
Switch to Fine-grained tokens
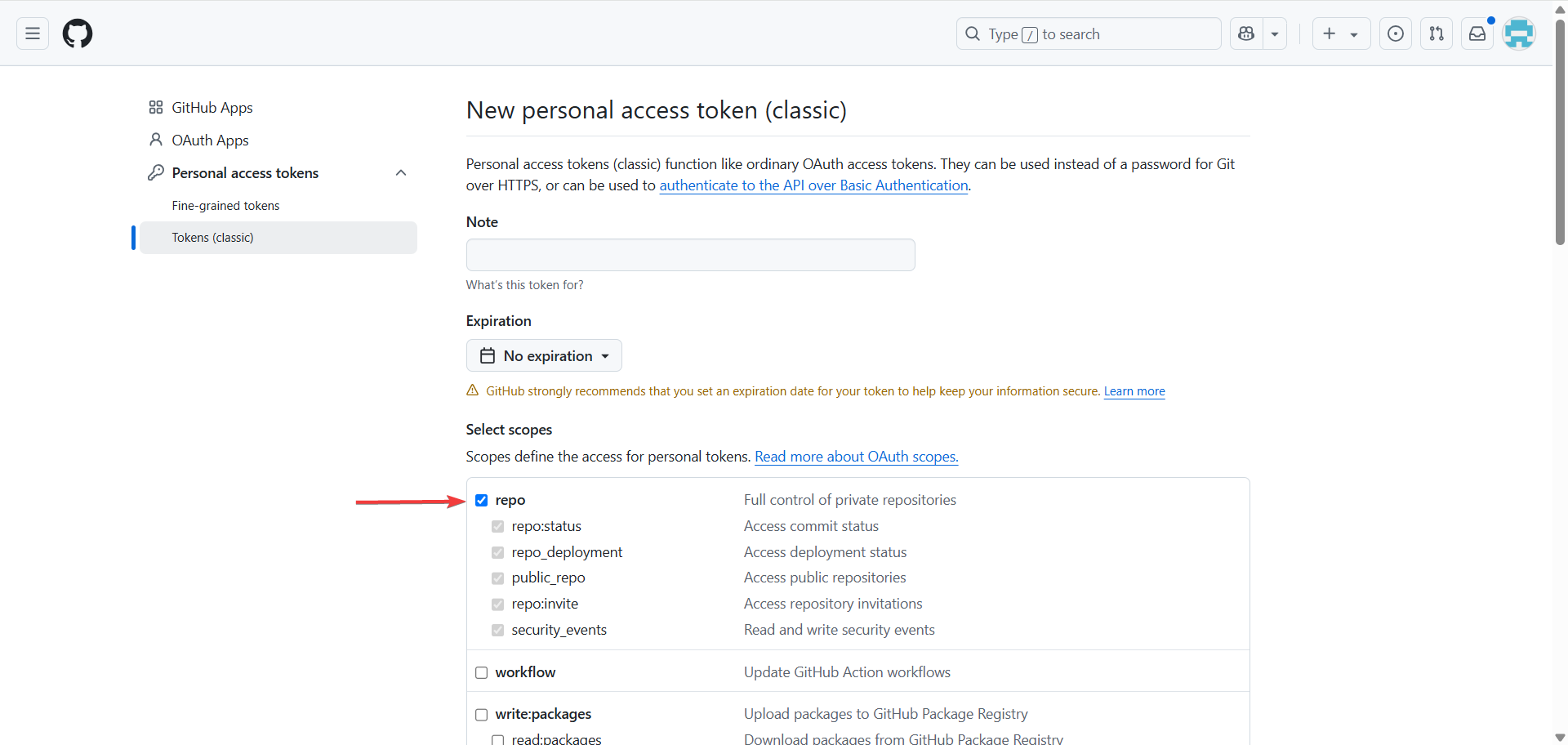(x=226, y=205)
